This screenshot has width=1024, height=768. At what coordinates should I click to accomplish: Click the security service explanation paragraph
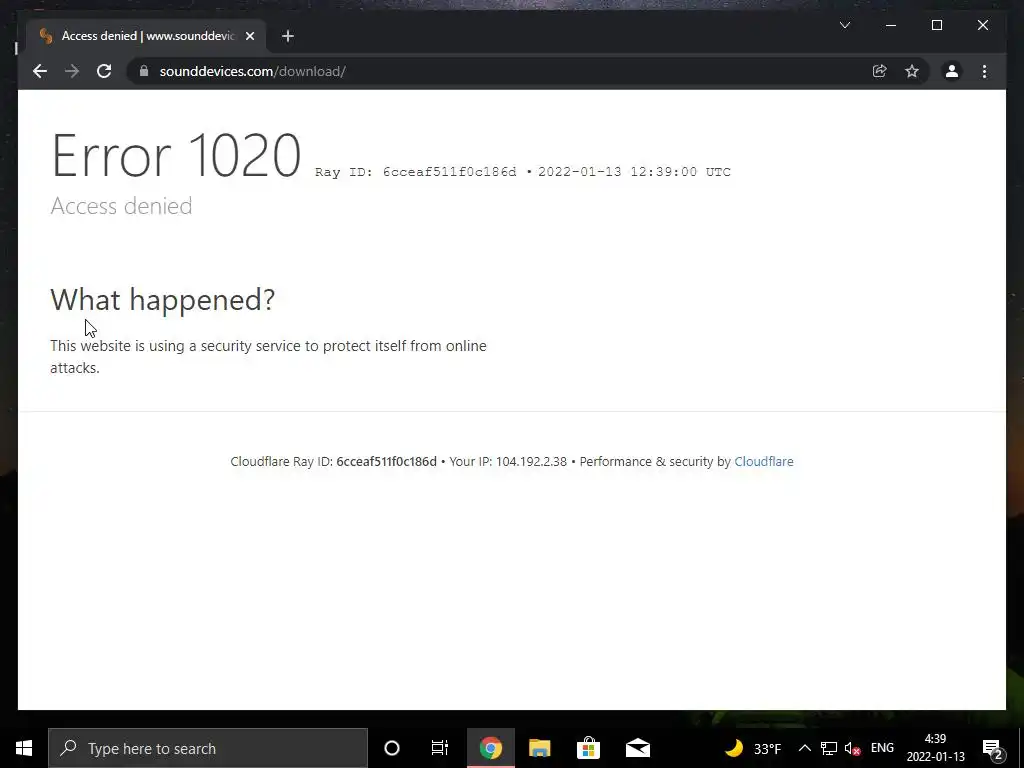click(x=268, y=357)
